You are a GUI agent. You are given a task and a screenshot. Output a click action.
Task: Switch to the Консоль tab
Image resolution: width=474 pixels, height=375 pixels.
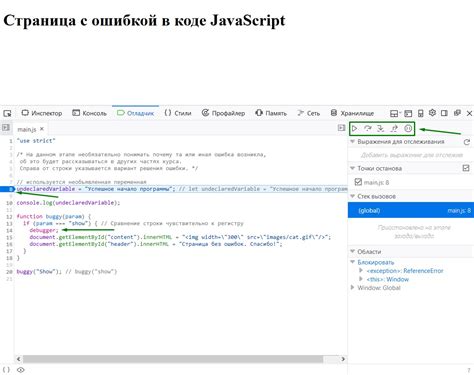90,113
